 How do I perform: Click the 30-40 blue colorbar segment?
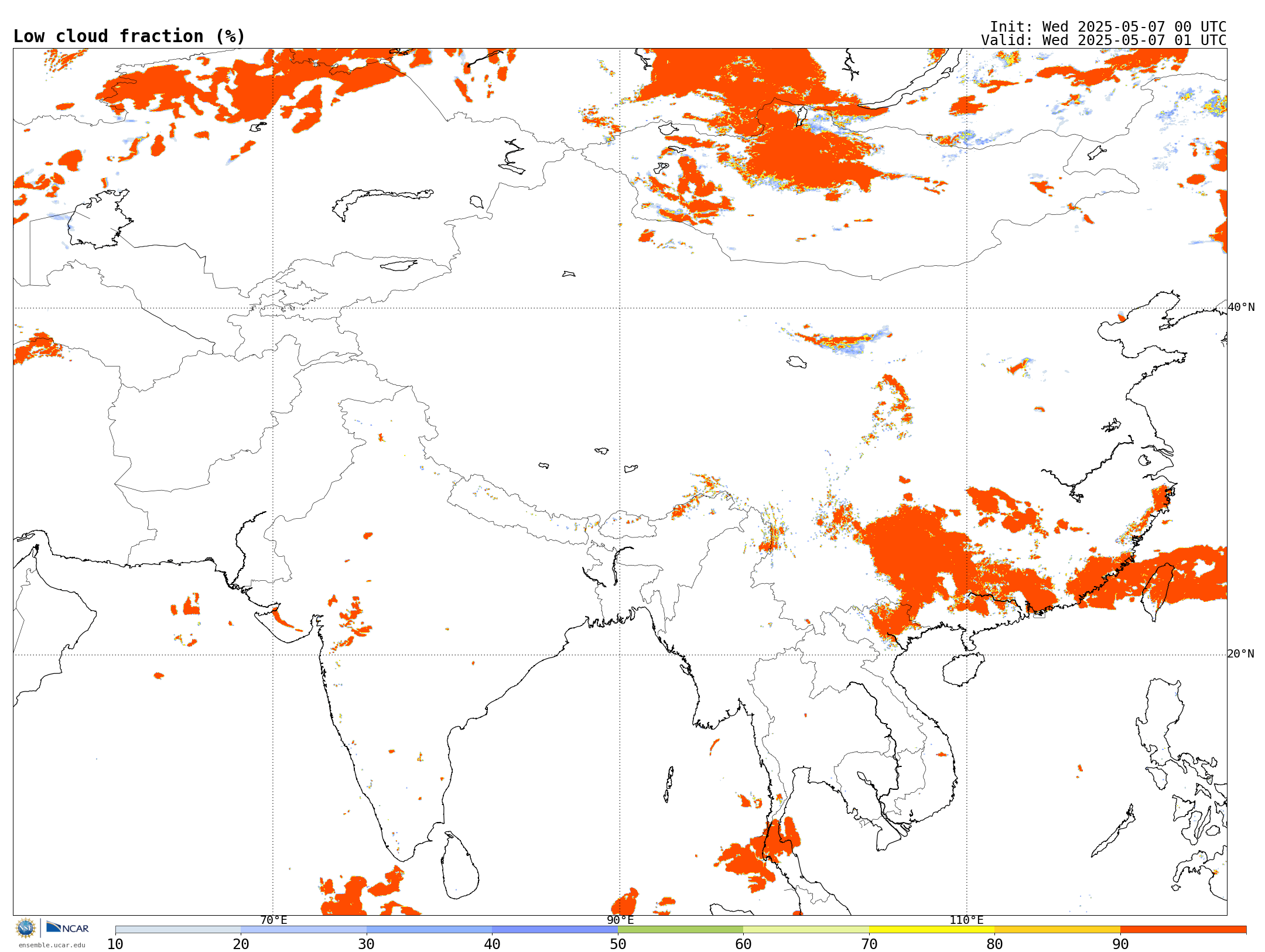click(429, 930)
